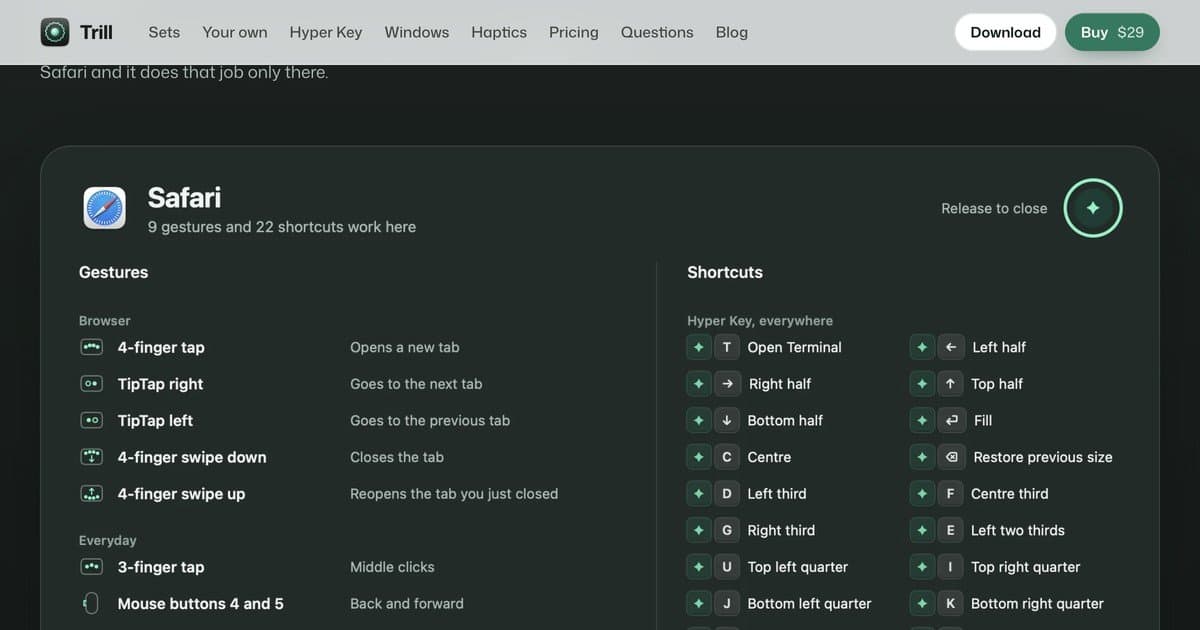The image size is (1200, 630).
Task: Click the Browser group label
Action: pyautogui.click(x=105, y=321)
